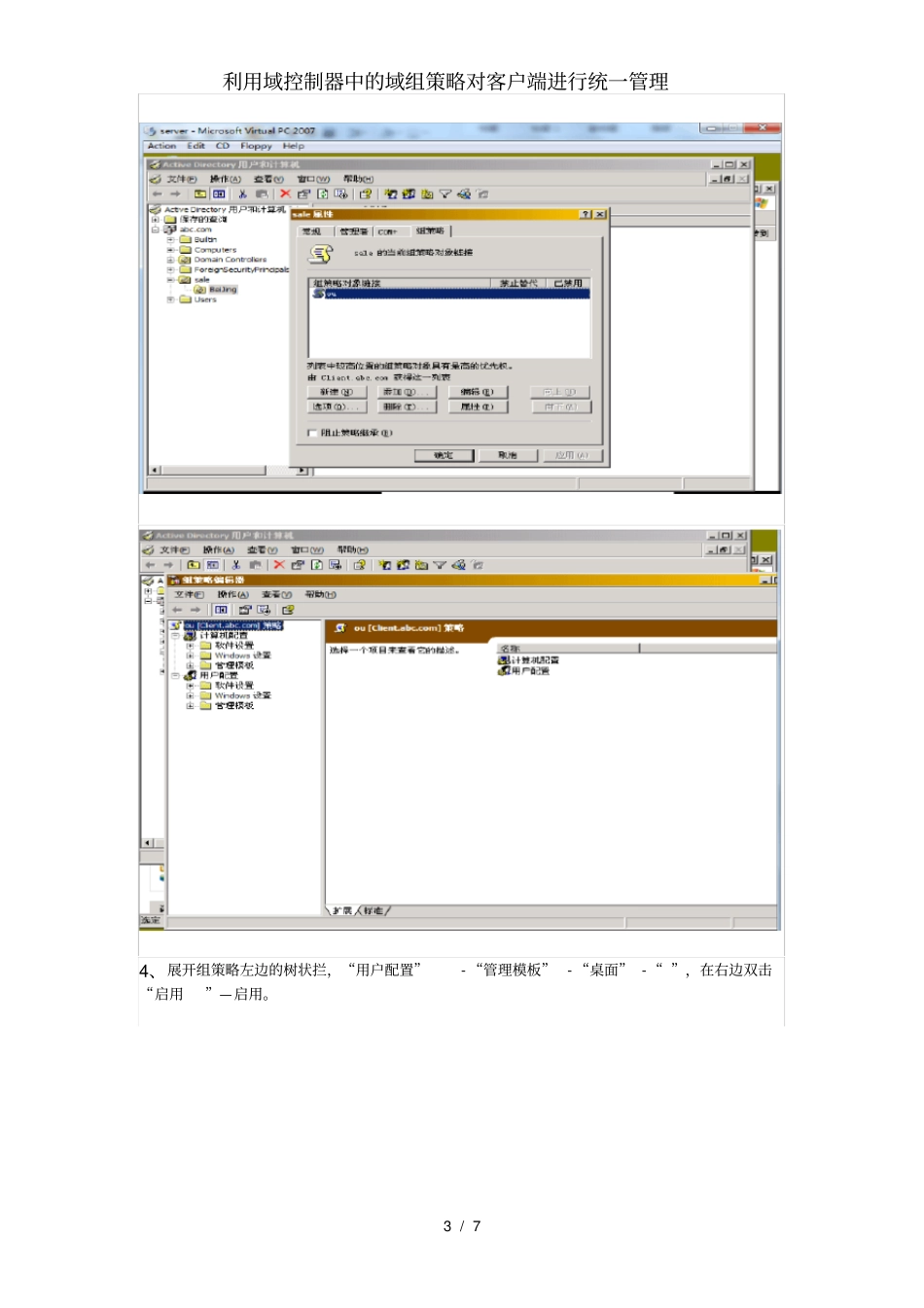
Task: Click the ? help button in sale 属性 title bar
Action: pyautogui.click(x=586, y=214)
